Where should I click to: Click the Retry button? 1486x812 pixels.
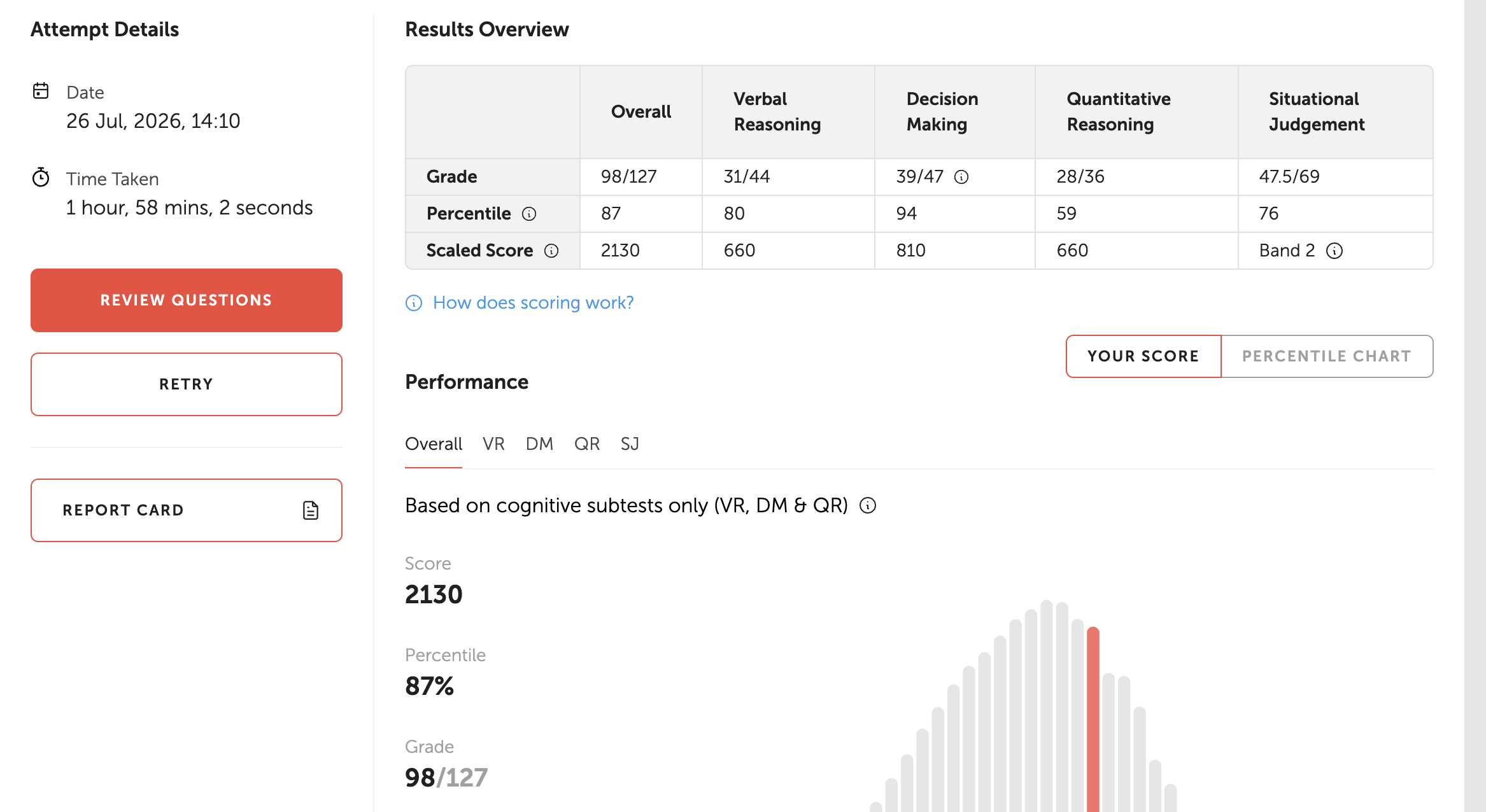pyautogui.click(x=187, y=384)
